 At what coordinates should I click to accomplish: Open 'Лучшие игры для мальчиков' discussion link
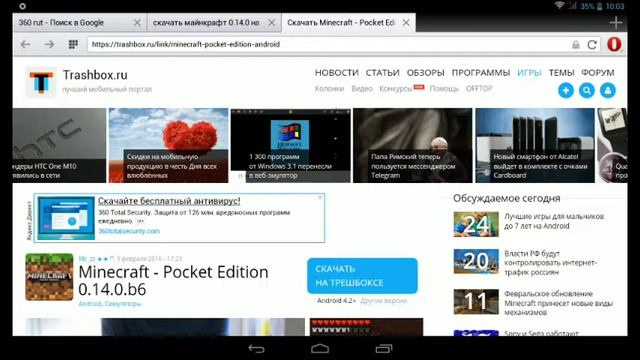[554, 221]
